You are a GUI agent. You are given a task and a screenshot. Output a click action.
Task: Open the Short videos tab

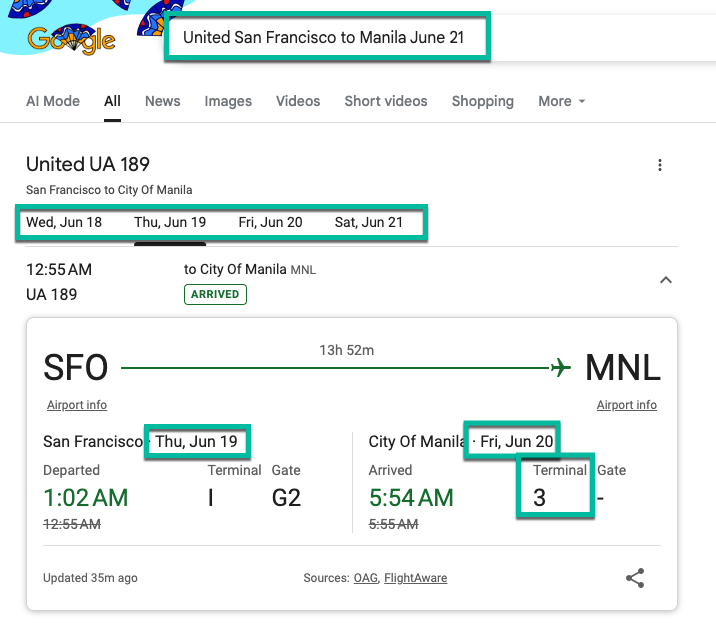386,101
